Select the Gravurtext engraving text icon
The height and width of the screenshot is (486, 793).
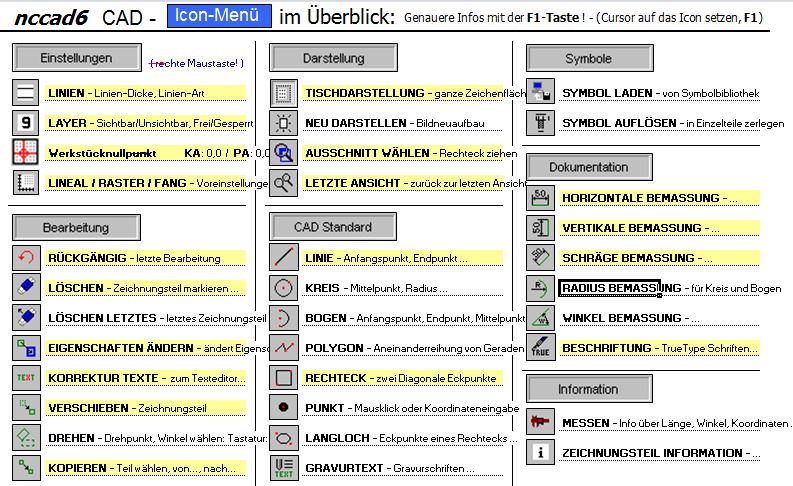click(285, 468)
